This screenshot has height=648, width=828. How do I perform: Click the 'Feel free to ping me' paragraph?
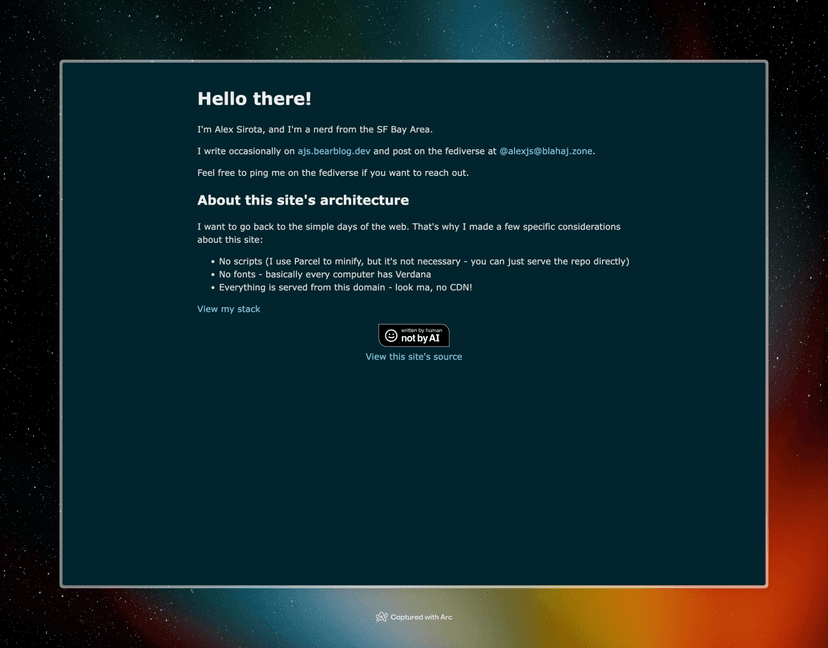[x=333, y=173]
